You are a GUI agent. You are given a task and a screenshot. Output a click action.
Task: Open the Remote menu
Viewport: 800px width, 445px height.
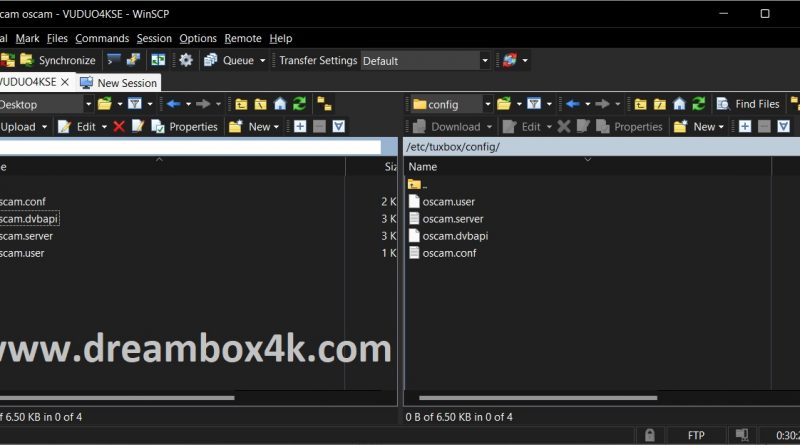tap(243, 38)
